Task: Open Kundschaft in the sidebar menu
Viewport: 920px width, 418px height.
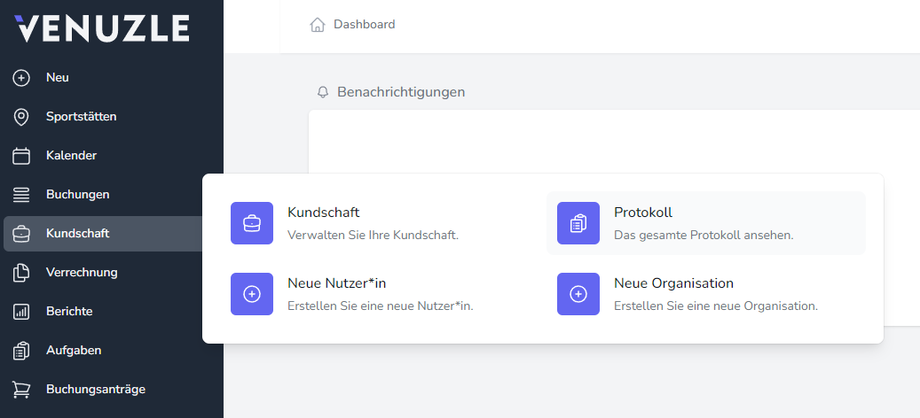Action: [78, 234]
